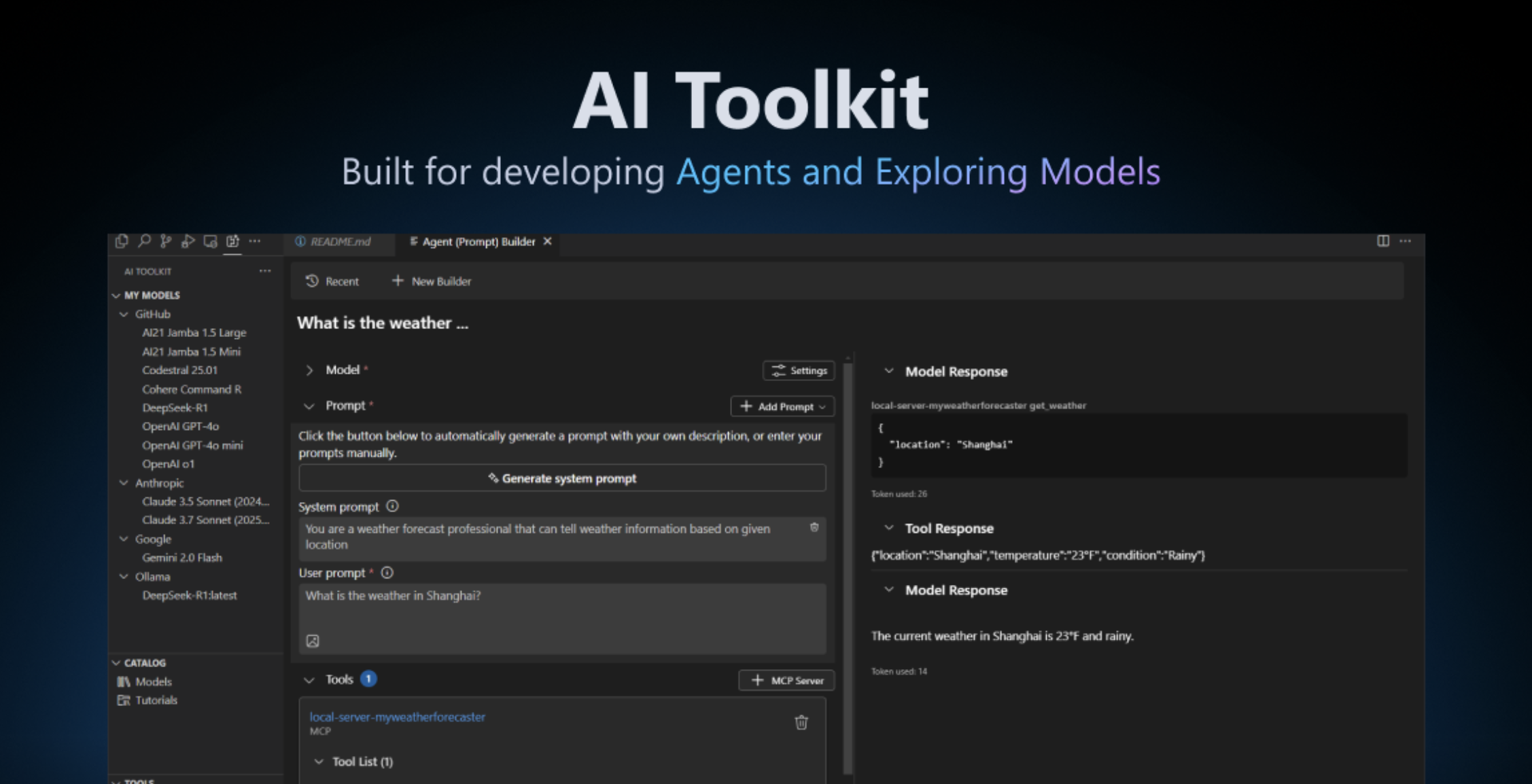Close the Agent (Prompt) Builder tab

coord(547,241)
